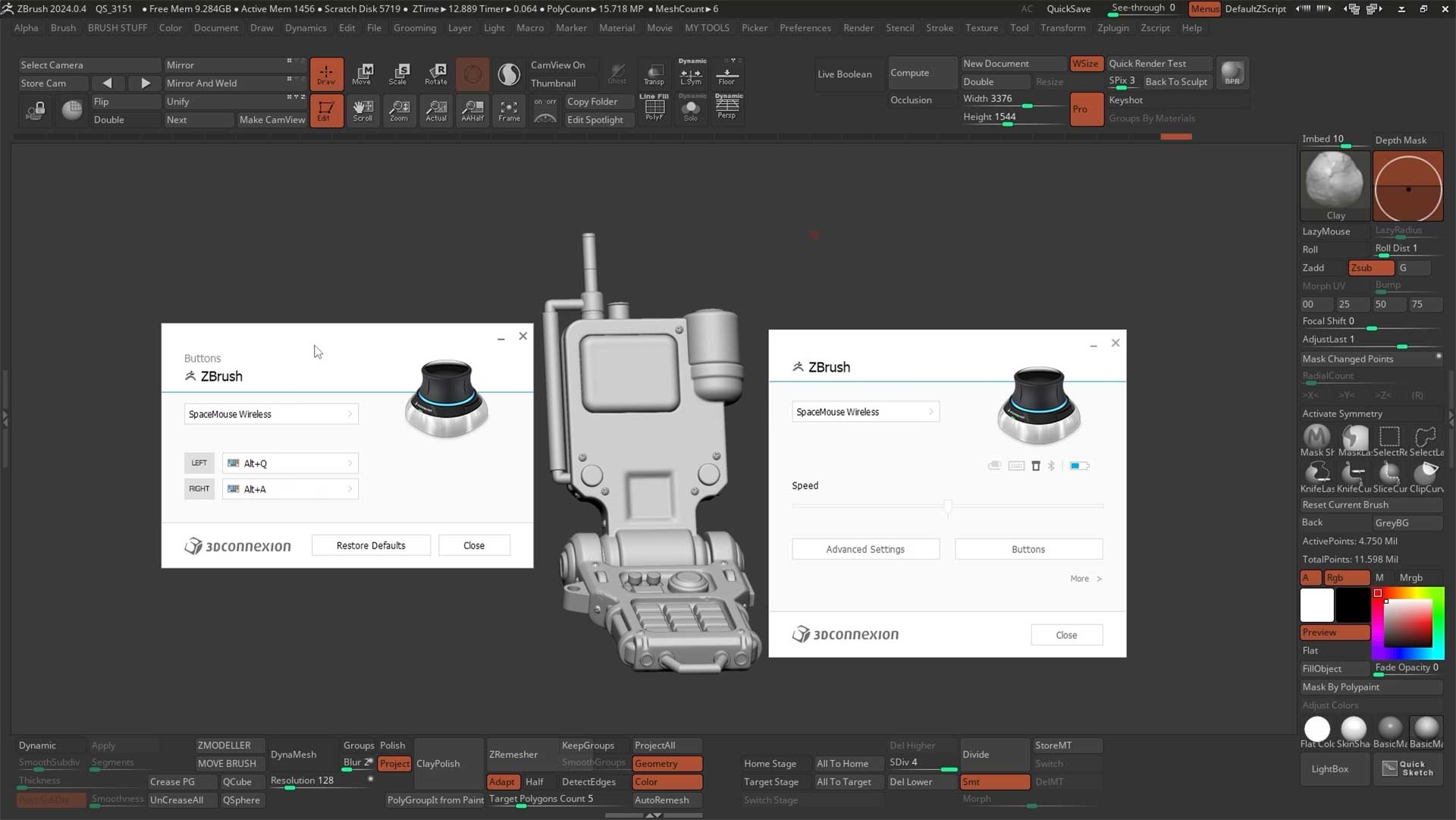The height and width of the screenshot is (820, 1456).
Task: Select the ClipCurve brush icon
Action: pyautogui.click(x=1426, y=476)
